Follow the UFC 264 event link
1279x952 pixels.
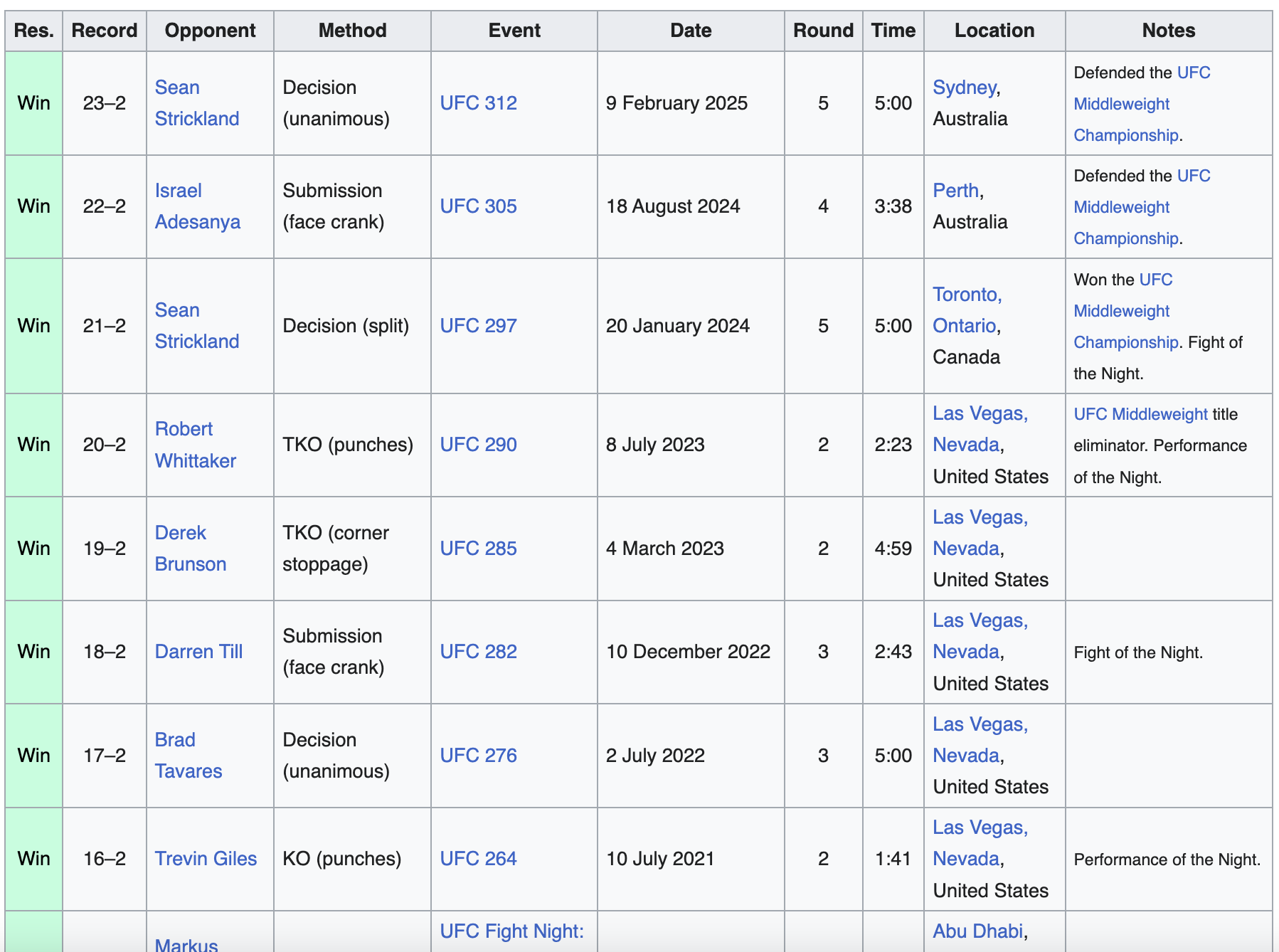coord(479,859)
